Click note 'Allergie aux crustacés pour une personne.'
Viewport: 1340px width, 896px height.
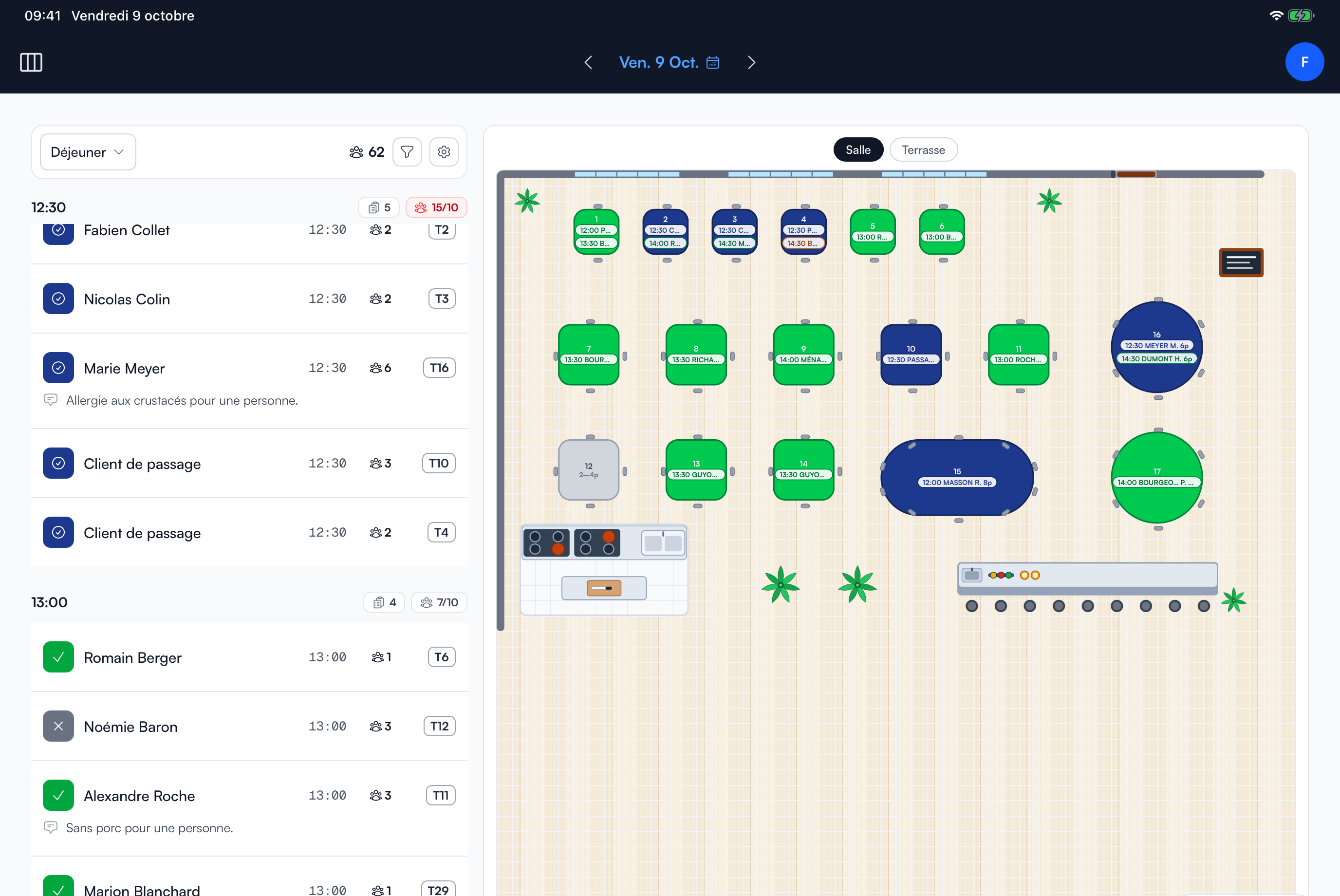182,401
